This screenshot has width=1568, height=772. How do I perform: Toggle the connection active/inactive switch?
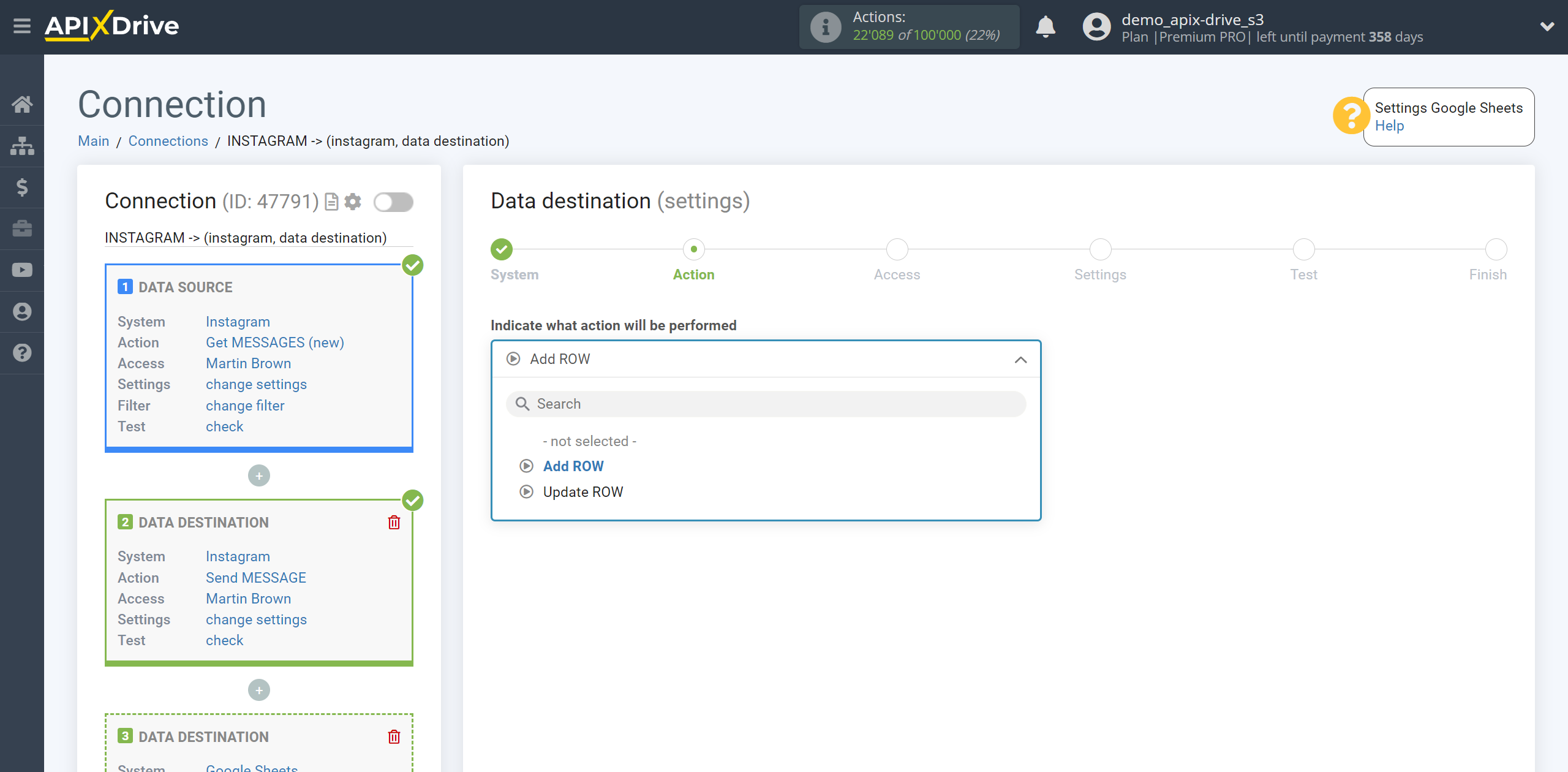[393, 201]
